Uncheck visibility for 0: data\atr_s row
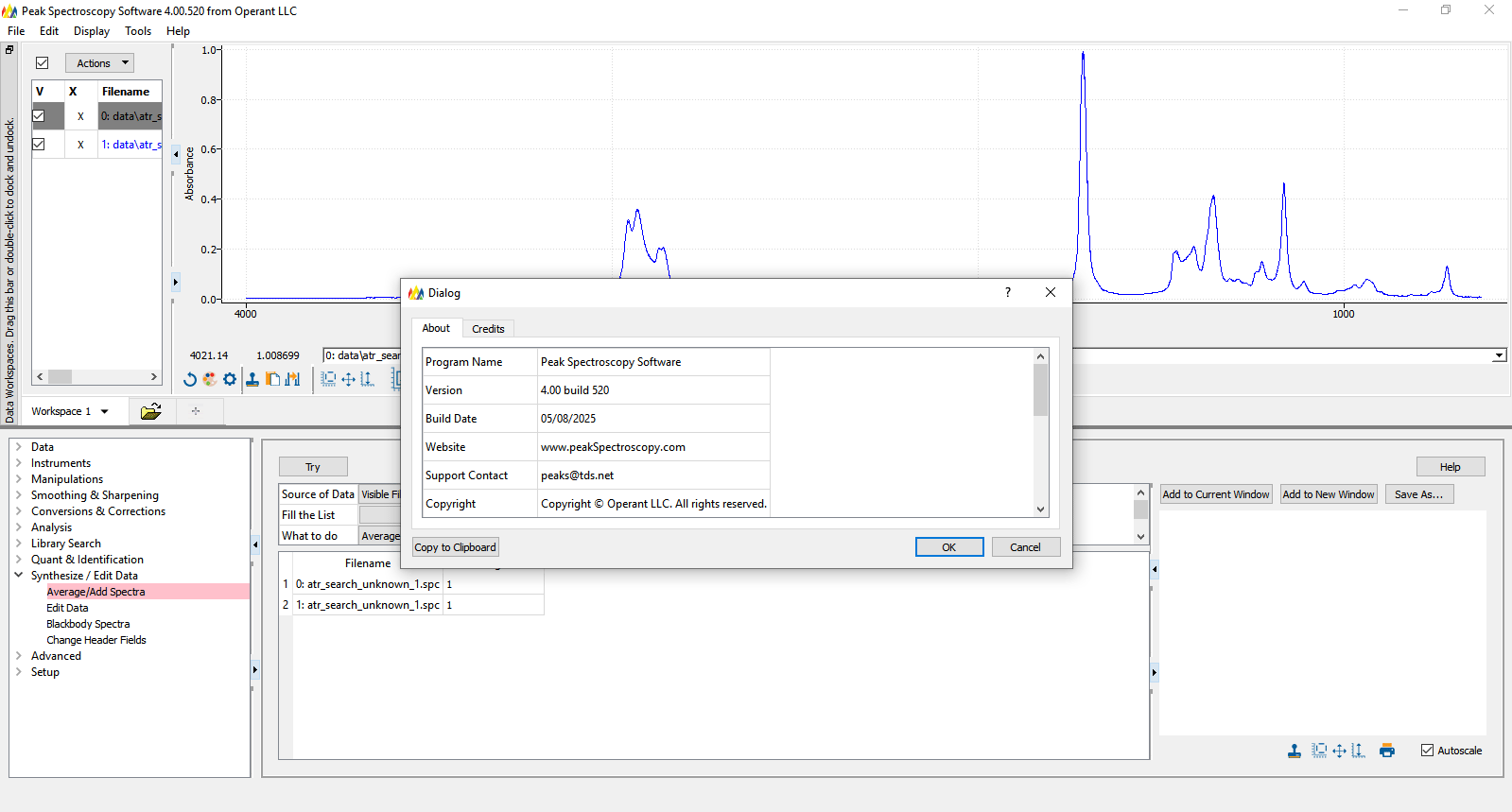This screenshot has width=1512, height=812. (39, 116)
